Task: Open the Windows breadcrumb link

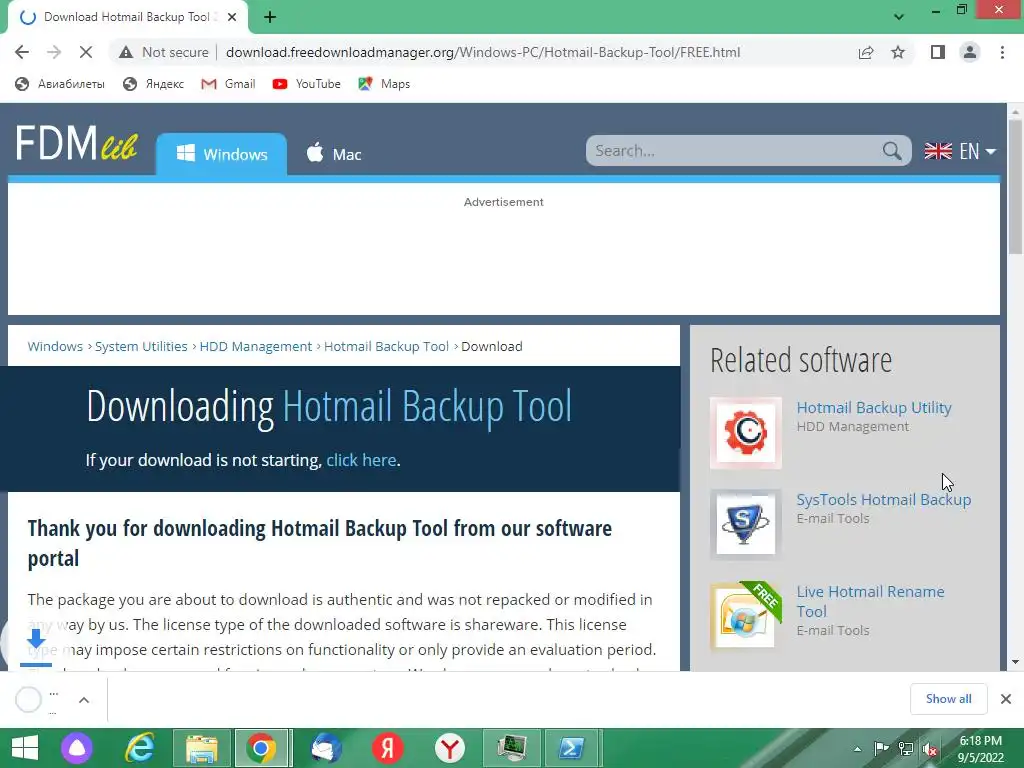Action: pos(55,346)
